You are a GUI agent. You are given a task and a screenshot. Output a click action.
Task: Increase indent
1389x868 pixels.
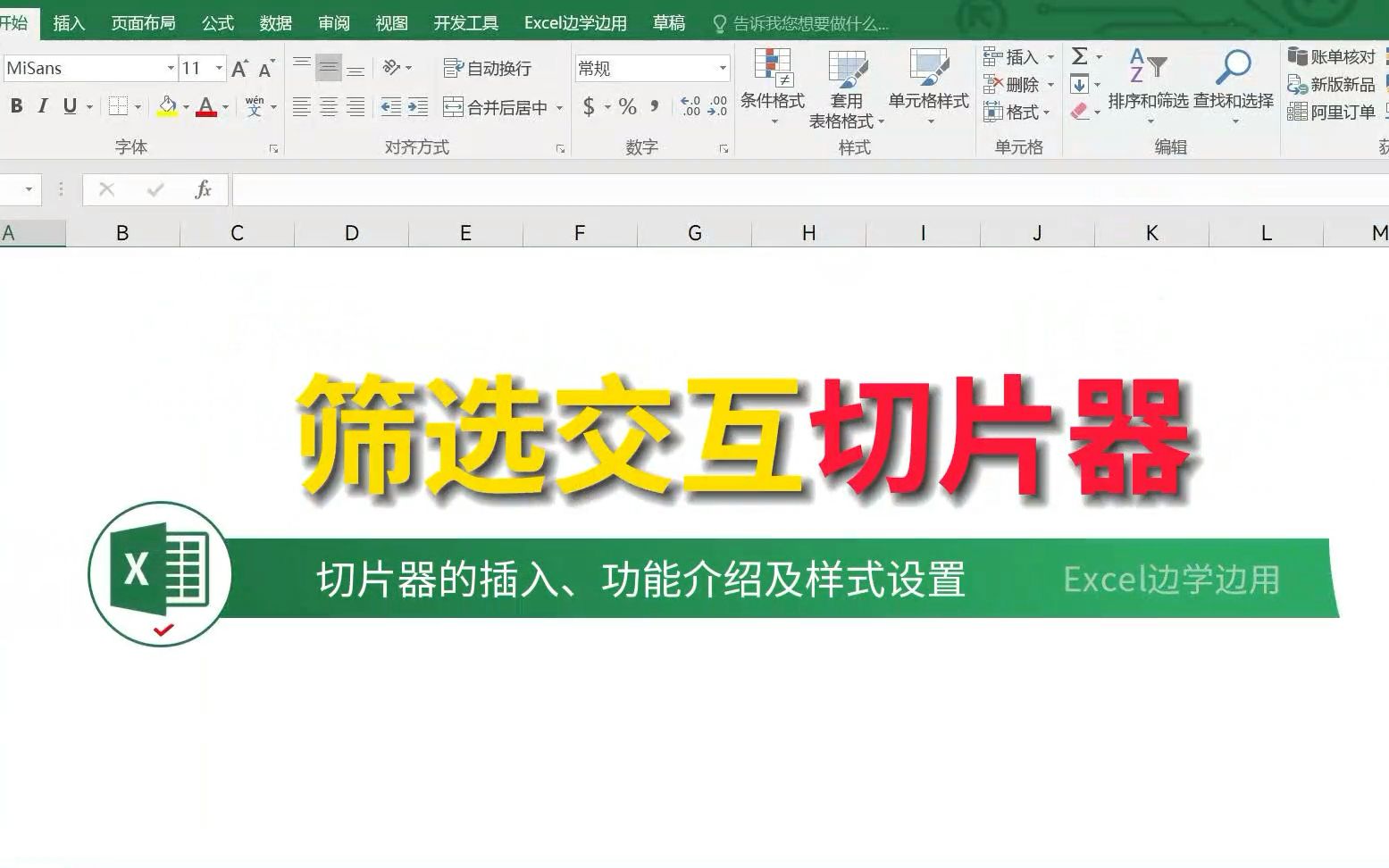pos(418,107)
